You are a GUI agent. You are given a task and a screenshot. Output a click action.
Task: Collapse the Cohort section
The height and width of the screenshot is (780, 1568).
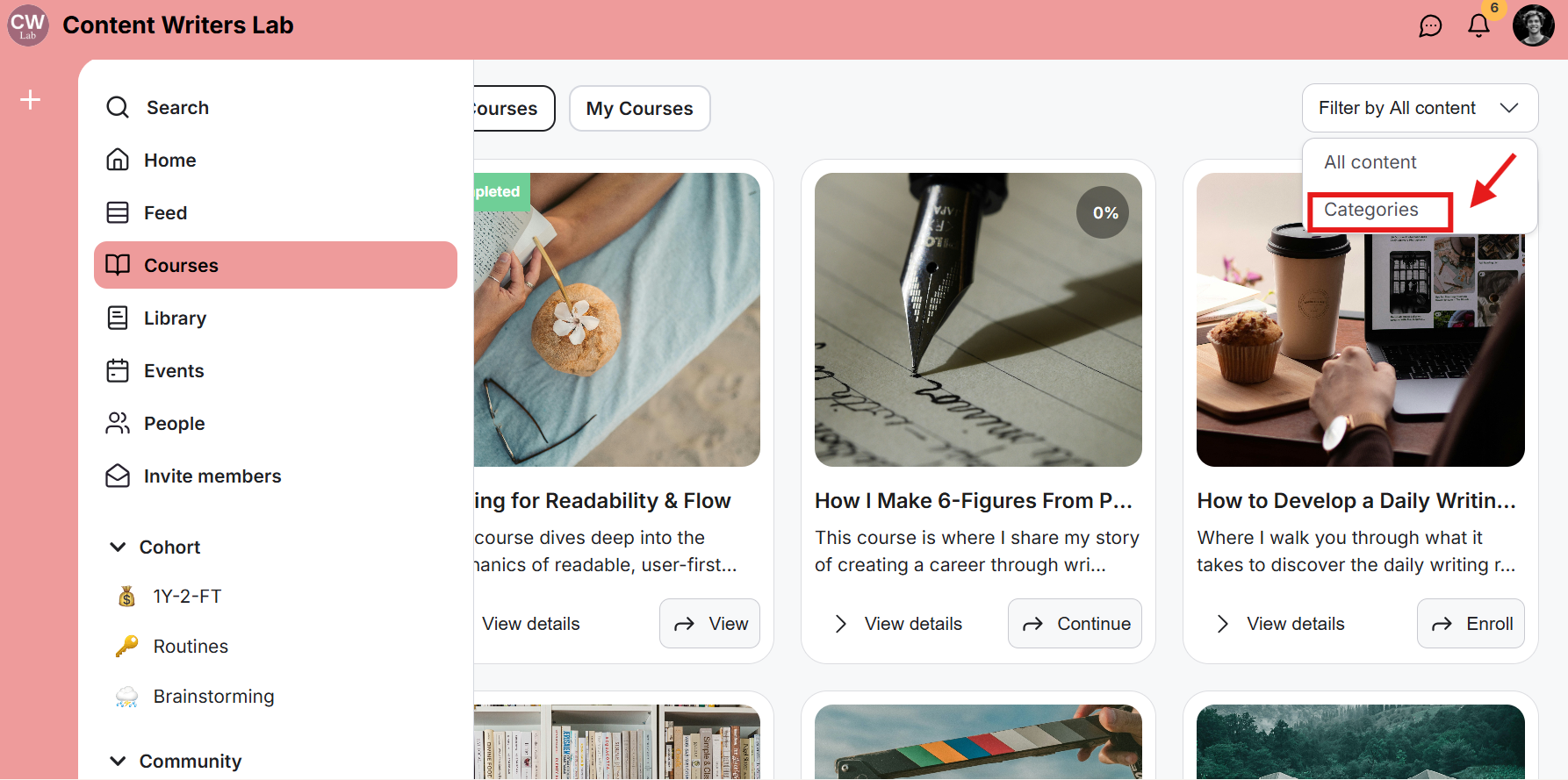coord(118,547)
